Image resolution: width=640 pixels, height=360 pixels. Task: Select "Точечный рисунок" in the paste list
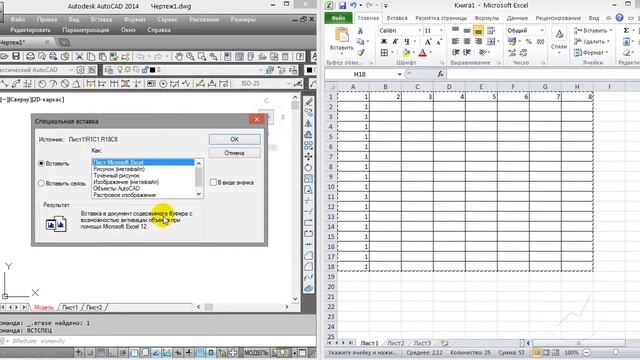point(116,176)
